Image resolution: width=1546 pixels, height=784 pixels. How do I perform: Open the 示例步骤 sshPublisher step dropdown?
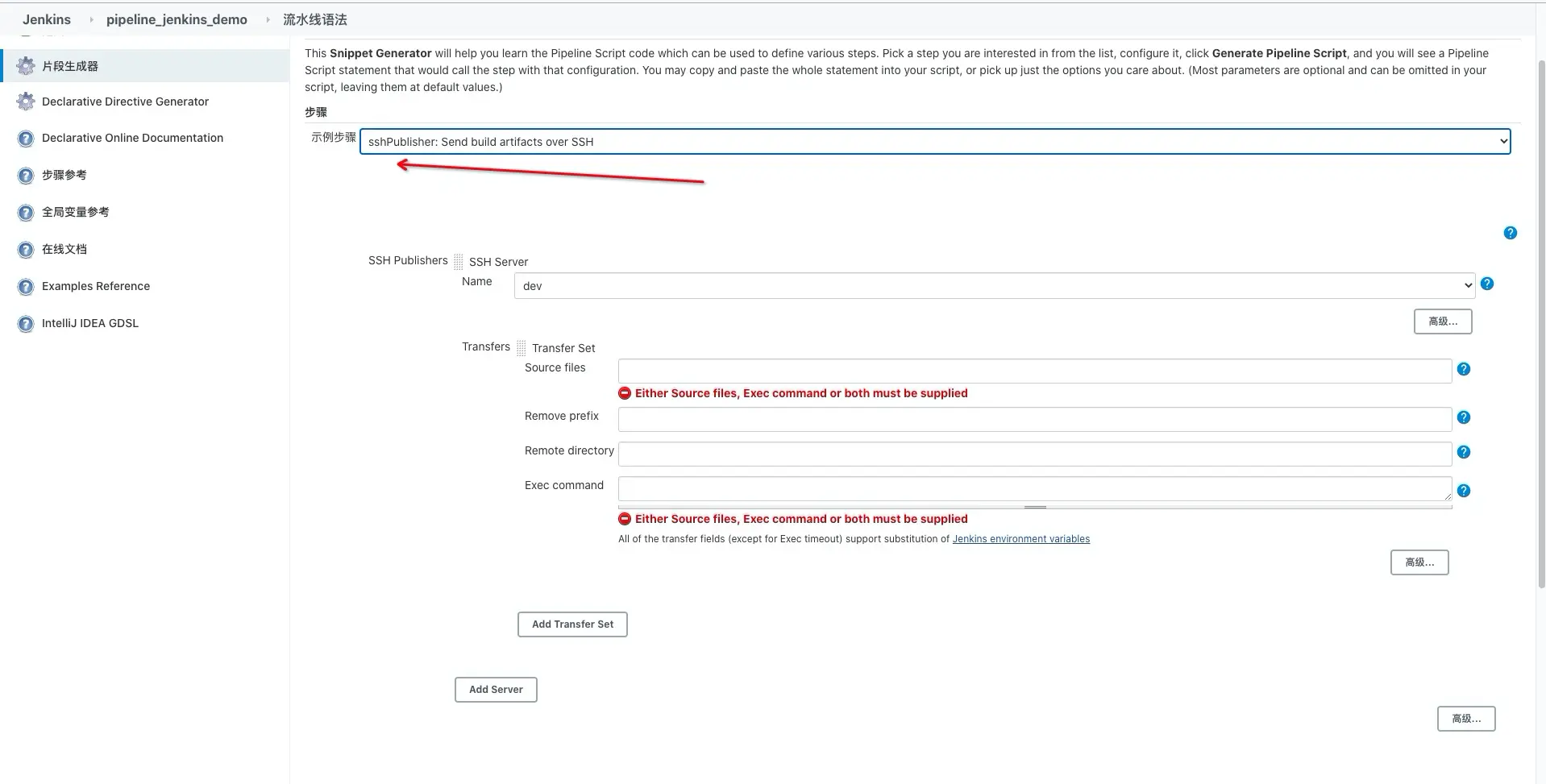coord(935,142)
